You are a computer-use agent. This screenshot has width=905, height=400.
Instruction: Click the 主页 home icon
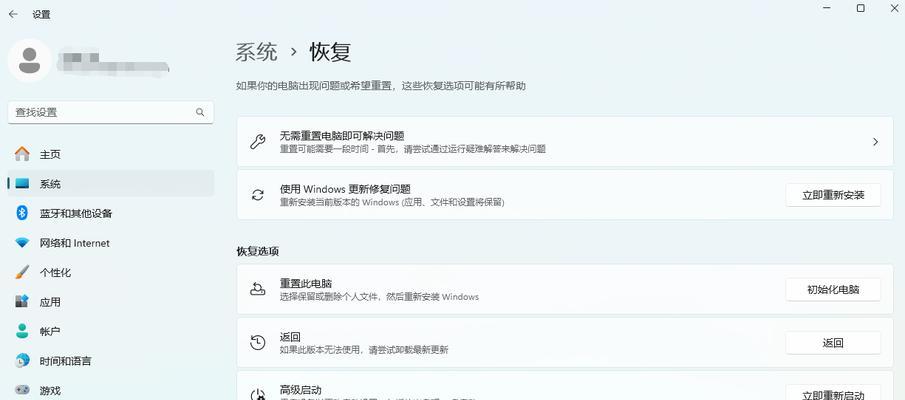(22, 154)
